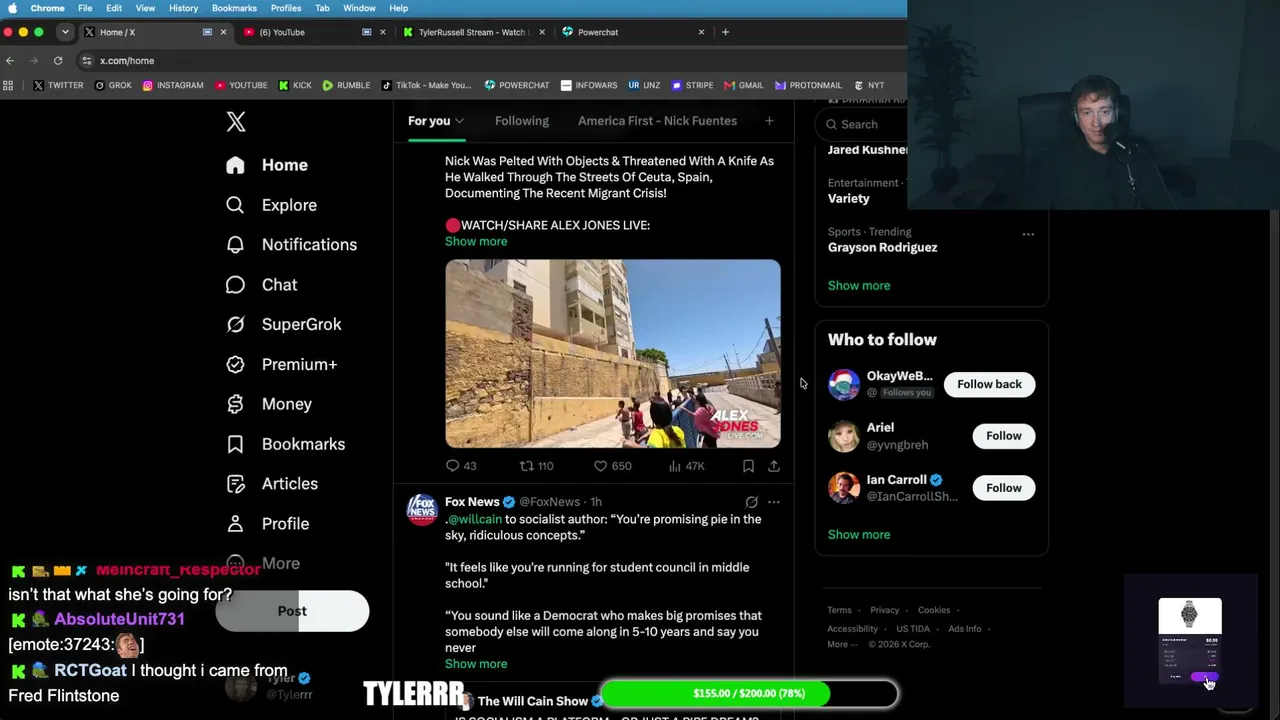The height and width of the screenshot is (720, 1280).
Task: Reload the current page
Action: point(58,61)
